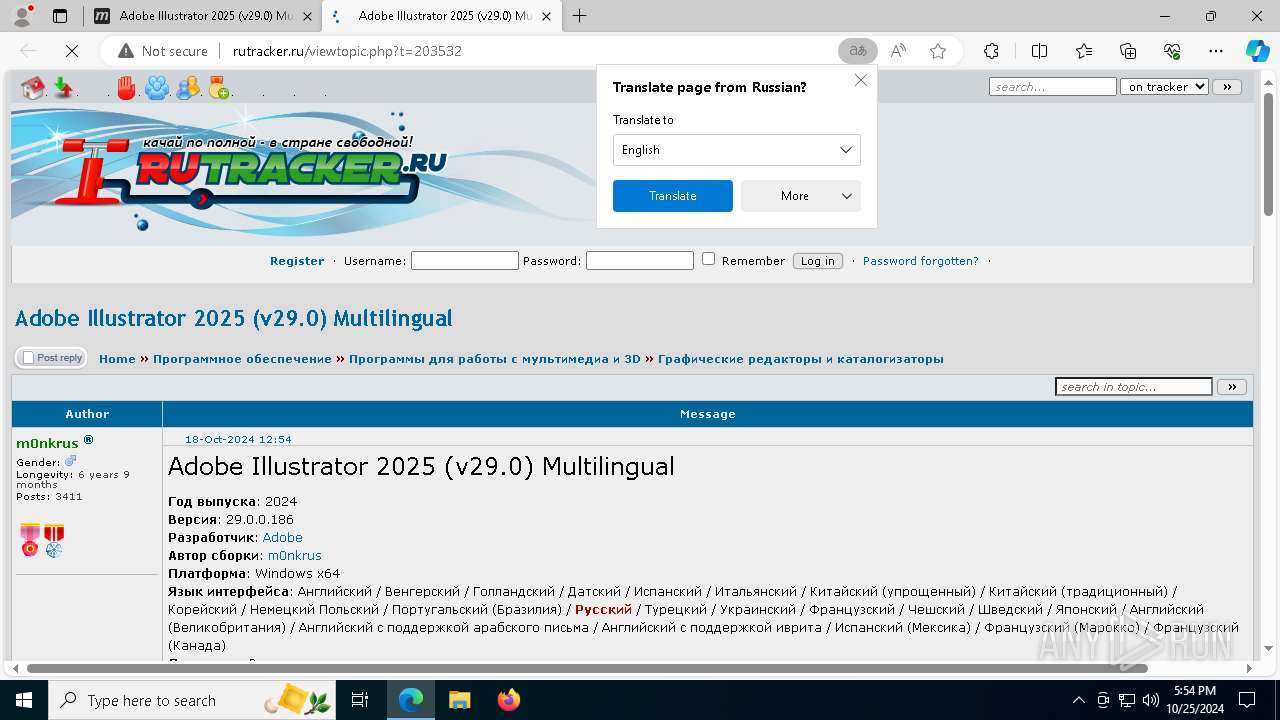Click the pink medal award icon under m0nkrus
The image size is (1280, 720).
(30, 540)
